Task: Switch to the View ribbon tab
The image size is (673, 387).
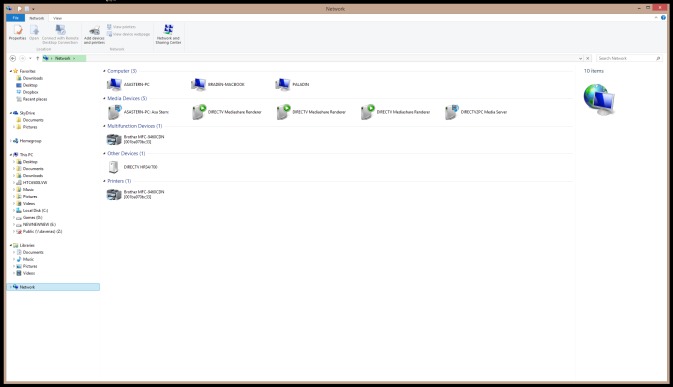Action: point(58,18)
